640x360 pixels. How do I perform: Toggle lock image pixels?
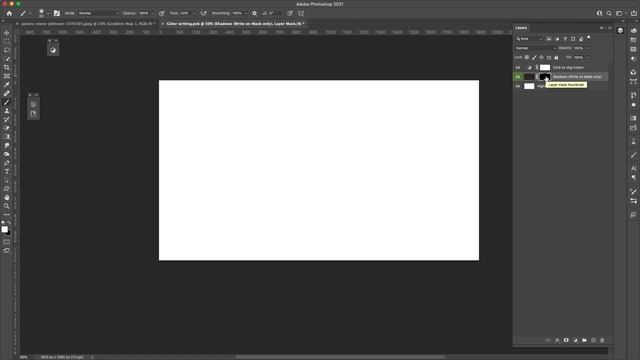[x=534, y=58]
